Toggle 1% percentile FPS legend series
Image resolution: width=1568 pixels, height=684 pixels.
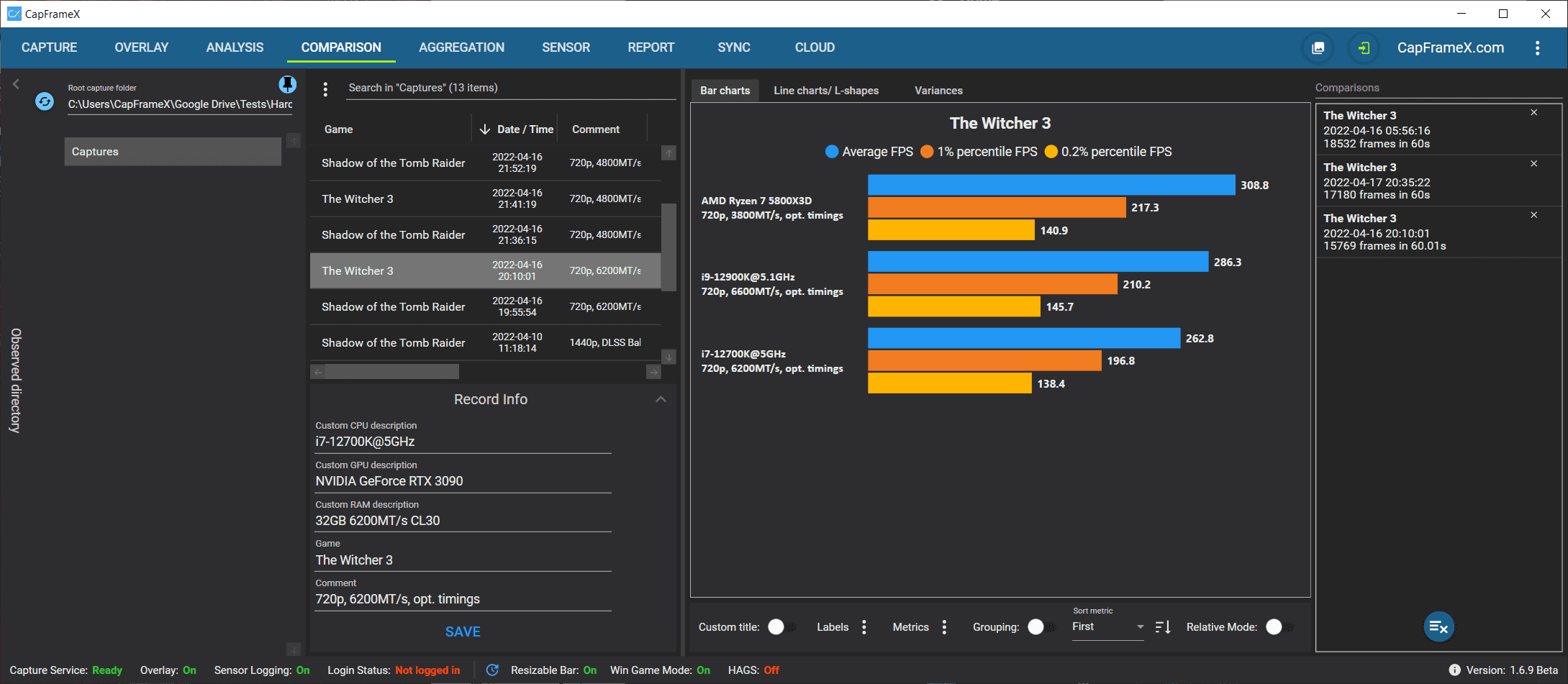tap(979, 152)
